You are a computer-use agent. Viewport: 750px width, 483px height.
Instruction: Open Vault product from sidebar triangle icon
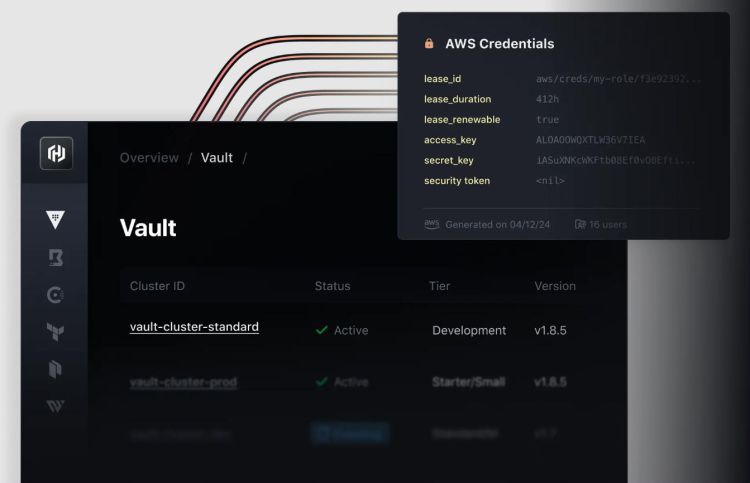(55, 220)
